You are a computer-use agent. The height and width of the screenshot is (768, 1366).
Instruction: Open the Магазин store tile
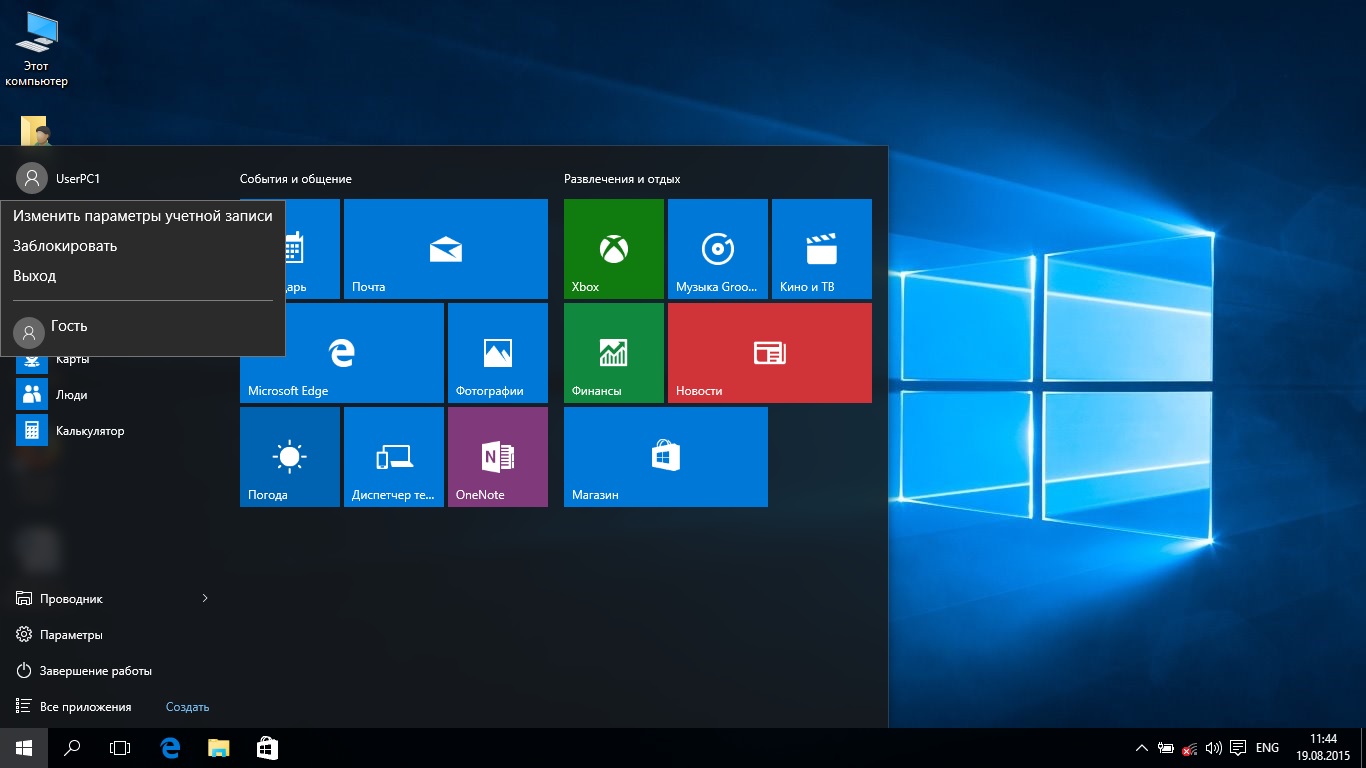pyautogui.click(x=665, y=456)
